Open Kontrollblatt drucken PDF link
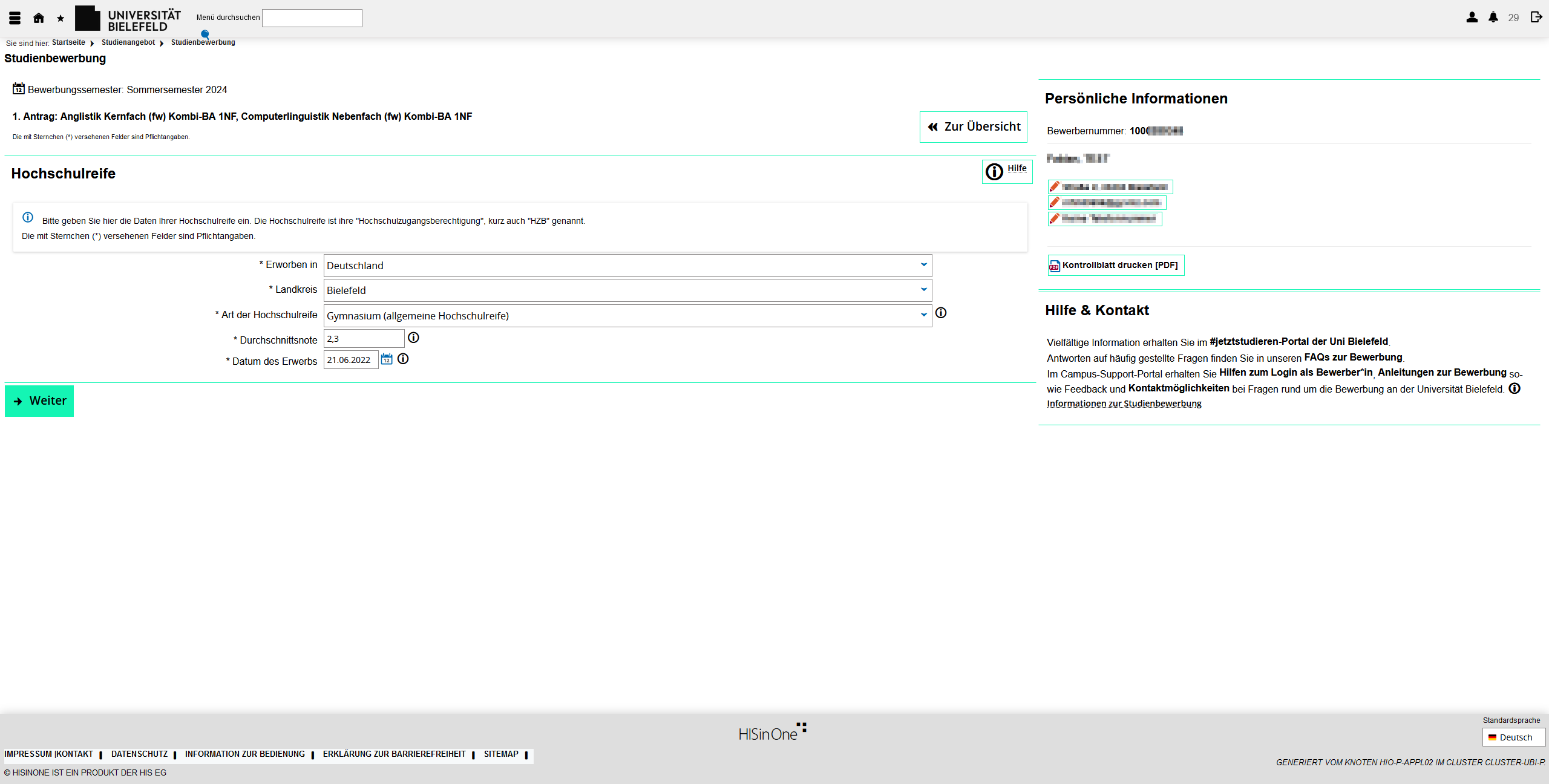1549x784 pixels. pos(1116,265)
